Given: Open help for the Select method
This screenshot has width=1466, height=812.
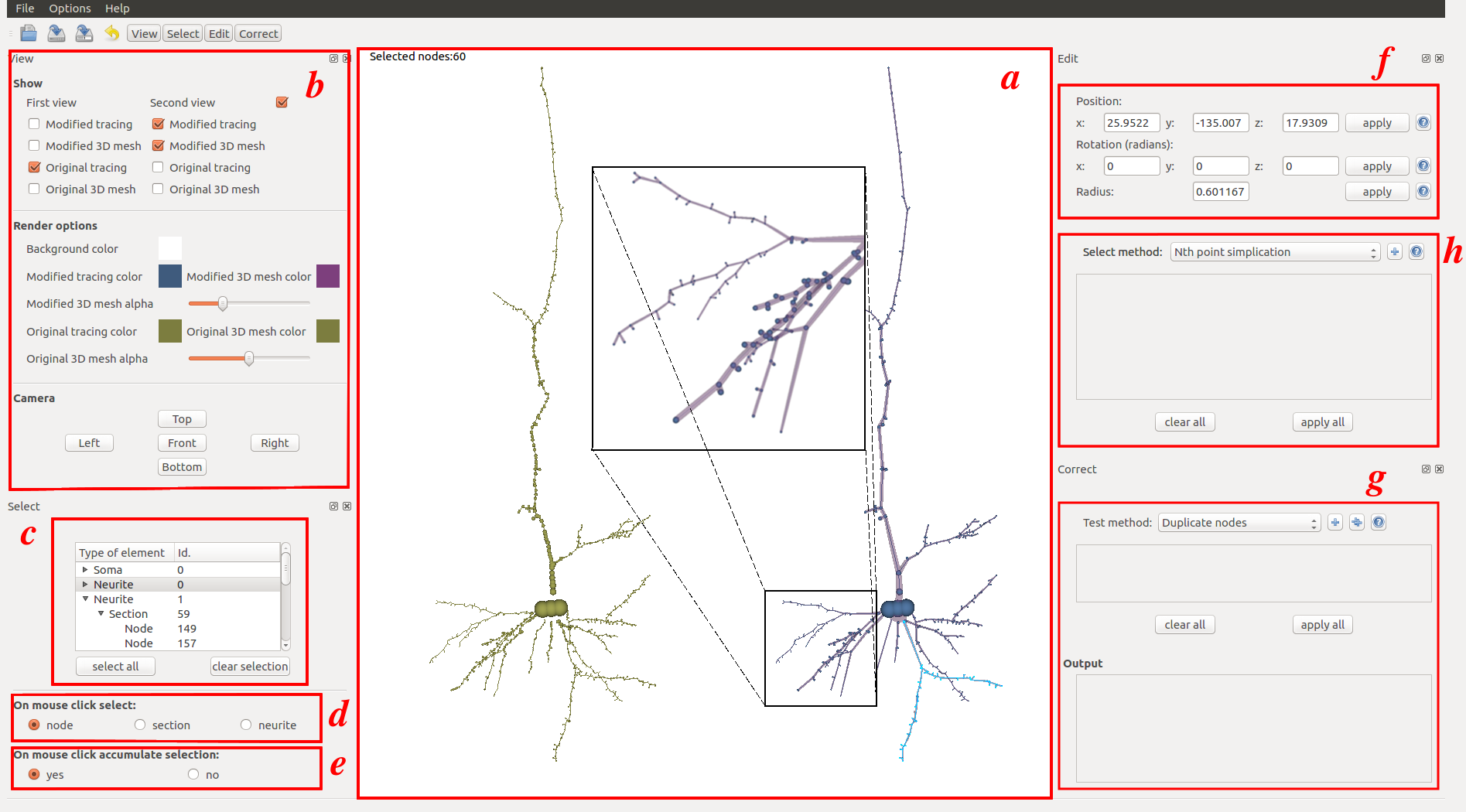Looking at the screenshot, I should click(1416, 252).
